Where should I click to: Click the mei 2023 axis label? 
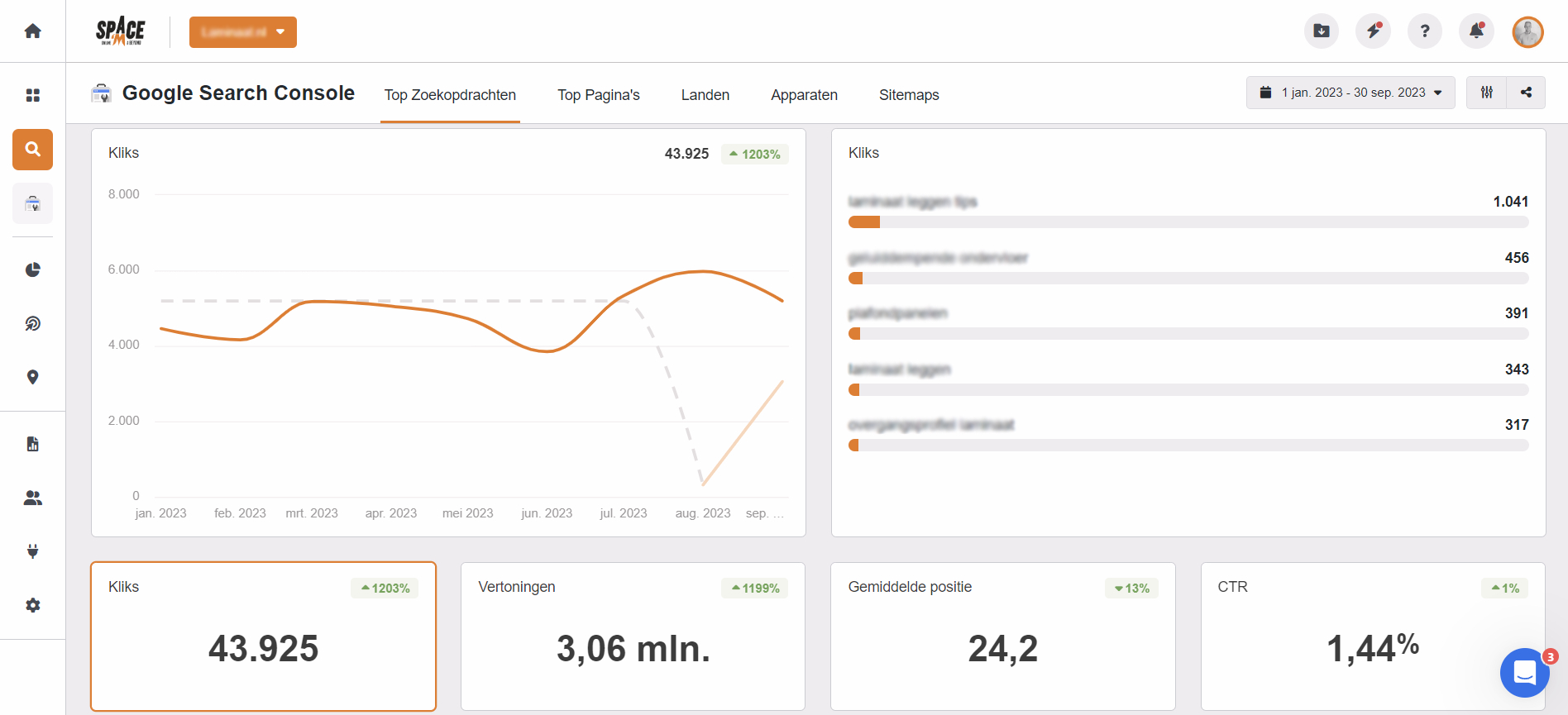click(468, 513)
